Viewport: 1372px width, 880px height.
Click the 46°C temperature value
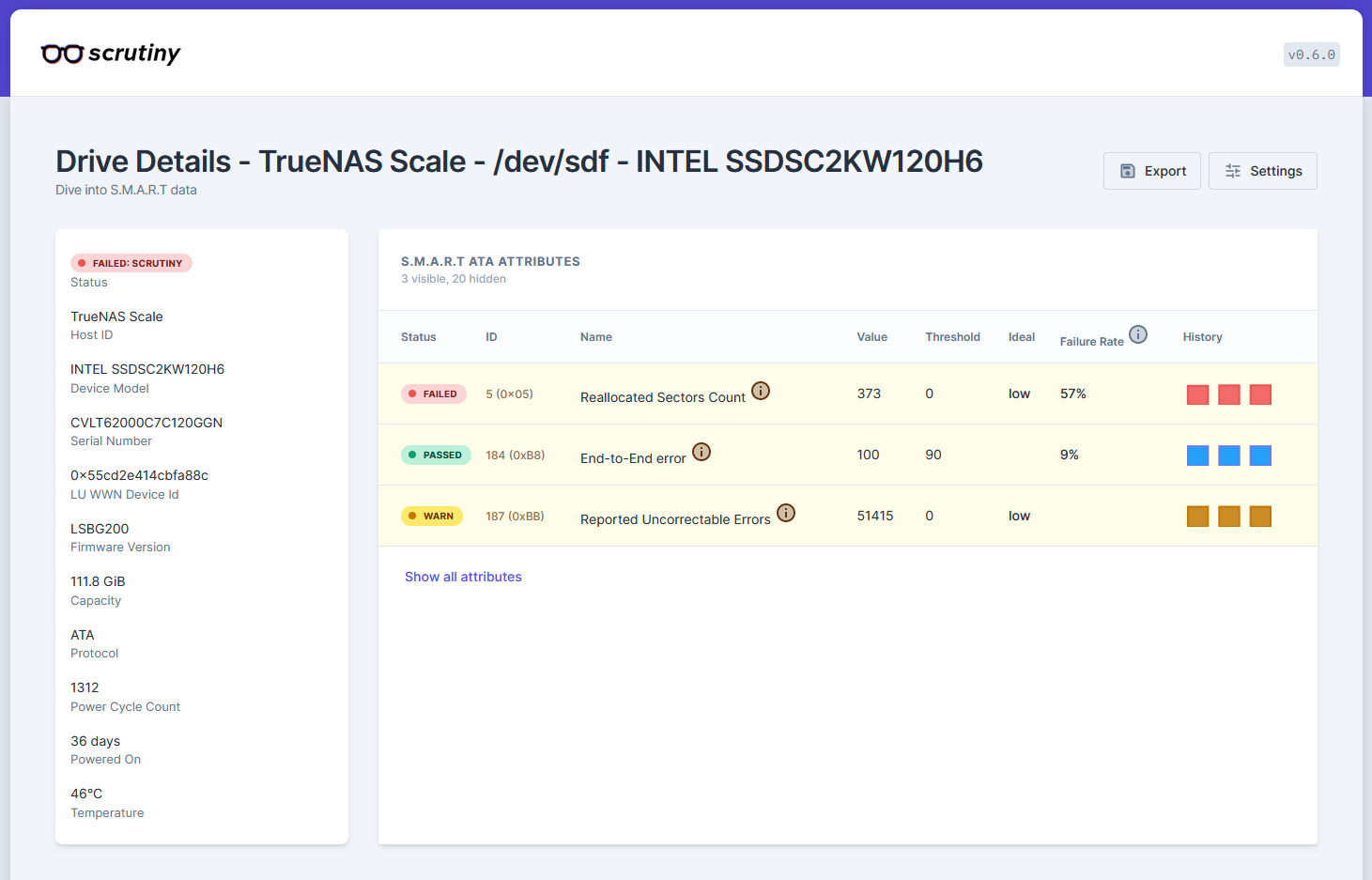pyautogui.click(x=86, y=794)
